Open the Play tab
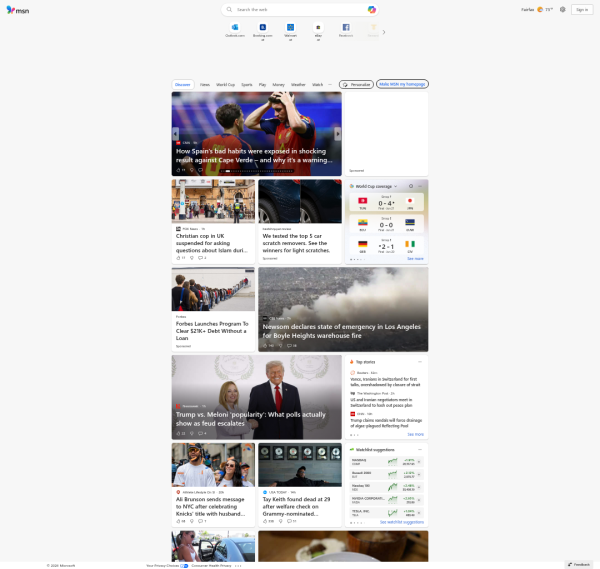This screenshot has width=600, height=569. 262,85
